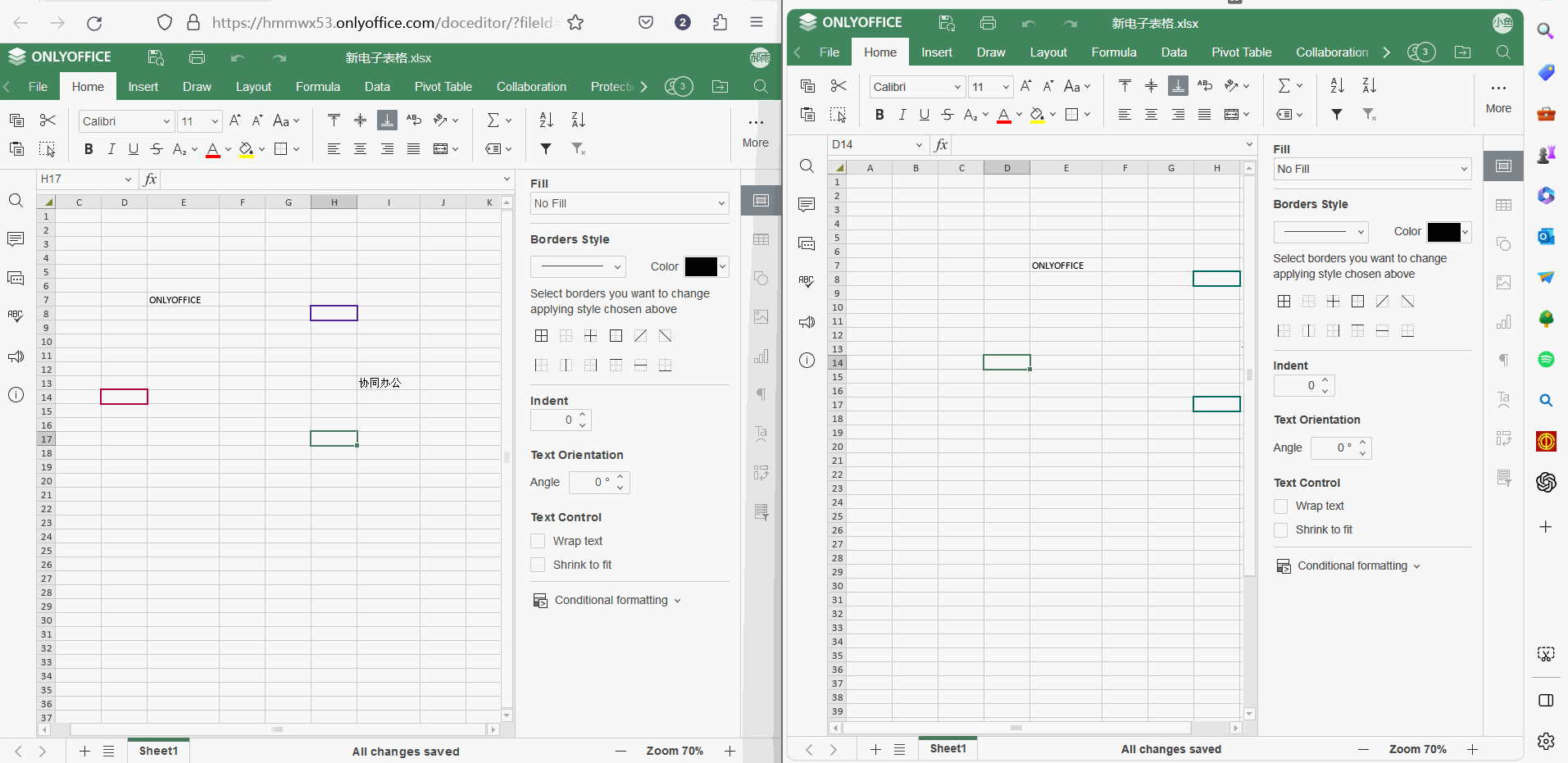The height and width of the screenshot is (763, 1568).
Task: Open border Color swatch in right panel
Action: click(x=1448, y=232)
